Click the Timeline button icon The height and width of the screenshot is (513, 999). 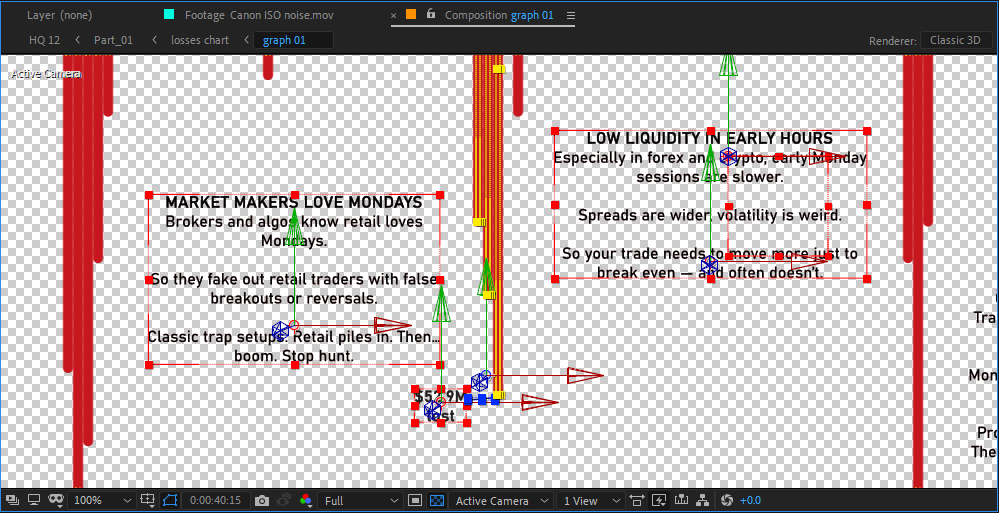click(x=681, y=501)
